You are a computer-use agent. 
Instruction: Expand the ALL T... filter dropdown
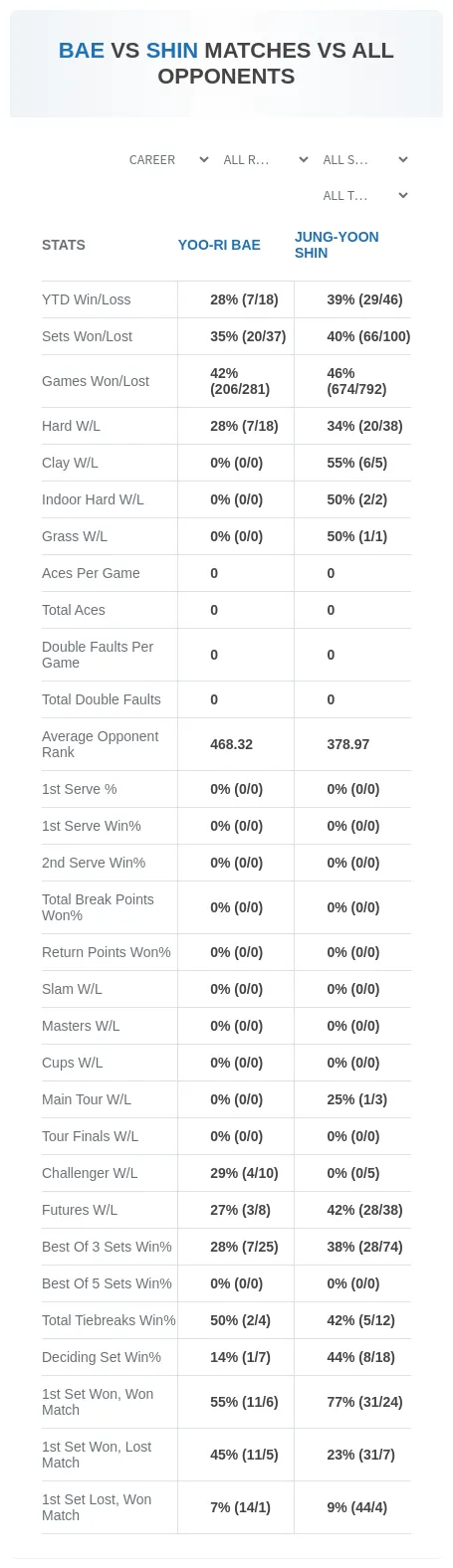tap(364, 195)
